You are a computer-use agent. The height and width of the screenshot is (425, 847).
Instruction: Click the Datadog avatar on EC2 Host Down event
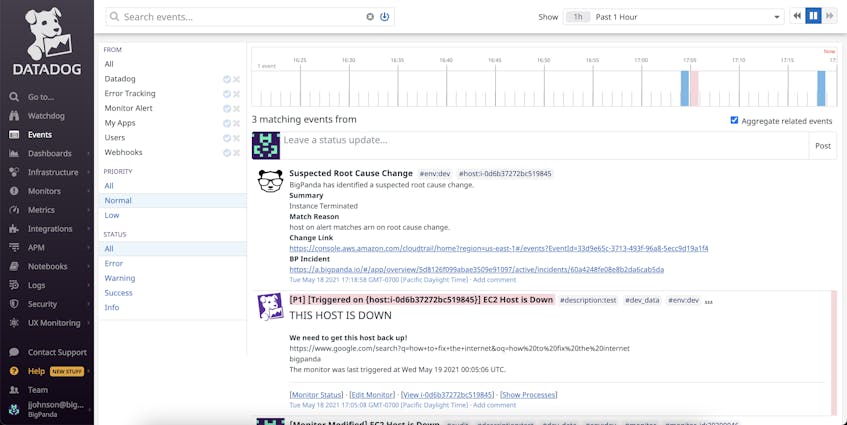click(270, 307)
